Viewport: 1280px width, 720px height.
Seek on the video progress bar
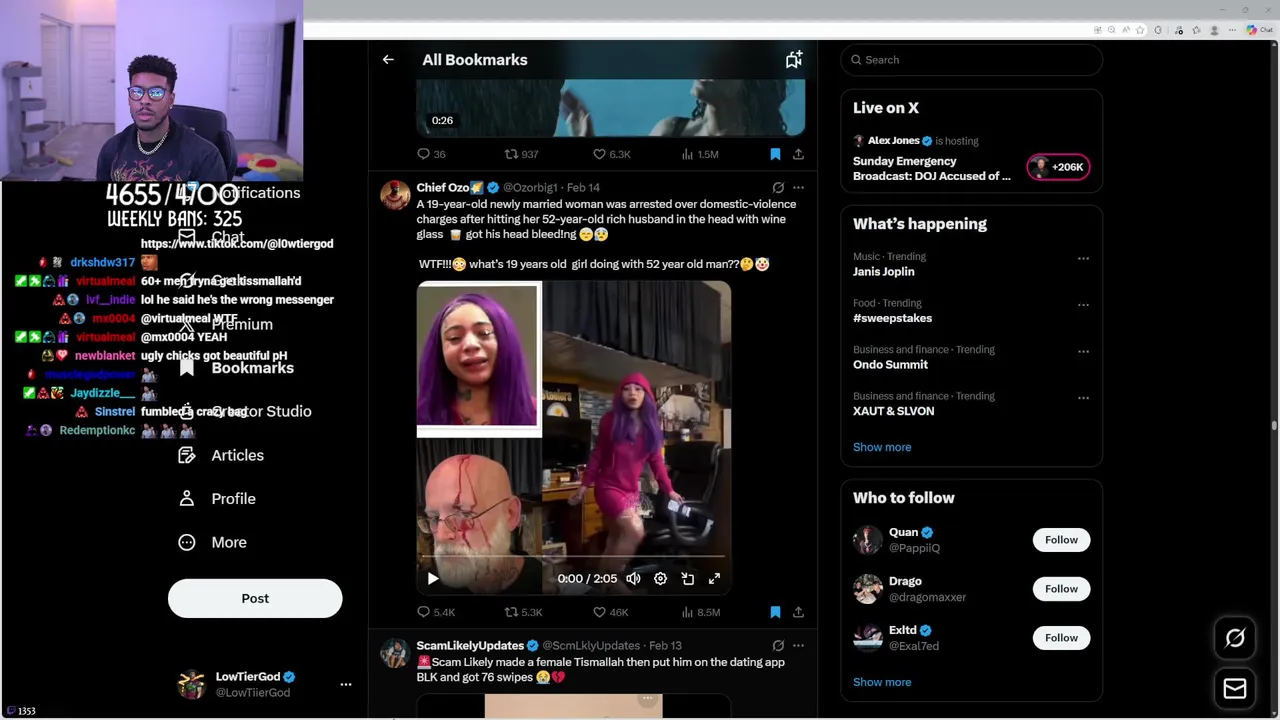pyautogui.click(x=573, y=556)
